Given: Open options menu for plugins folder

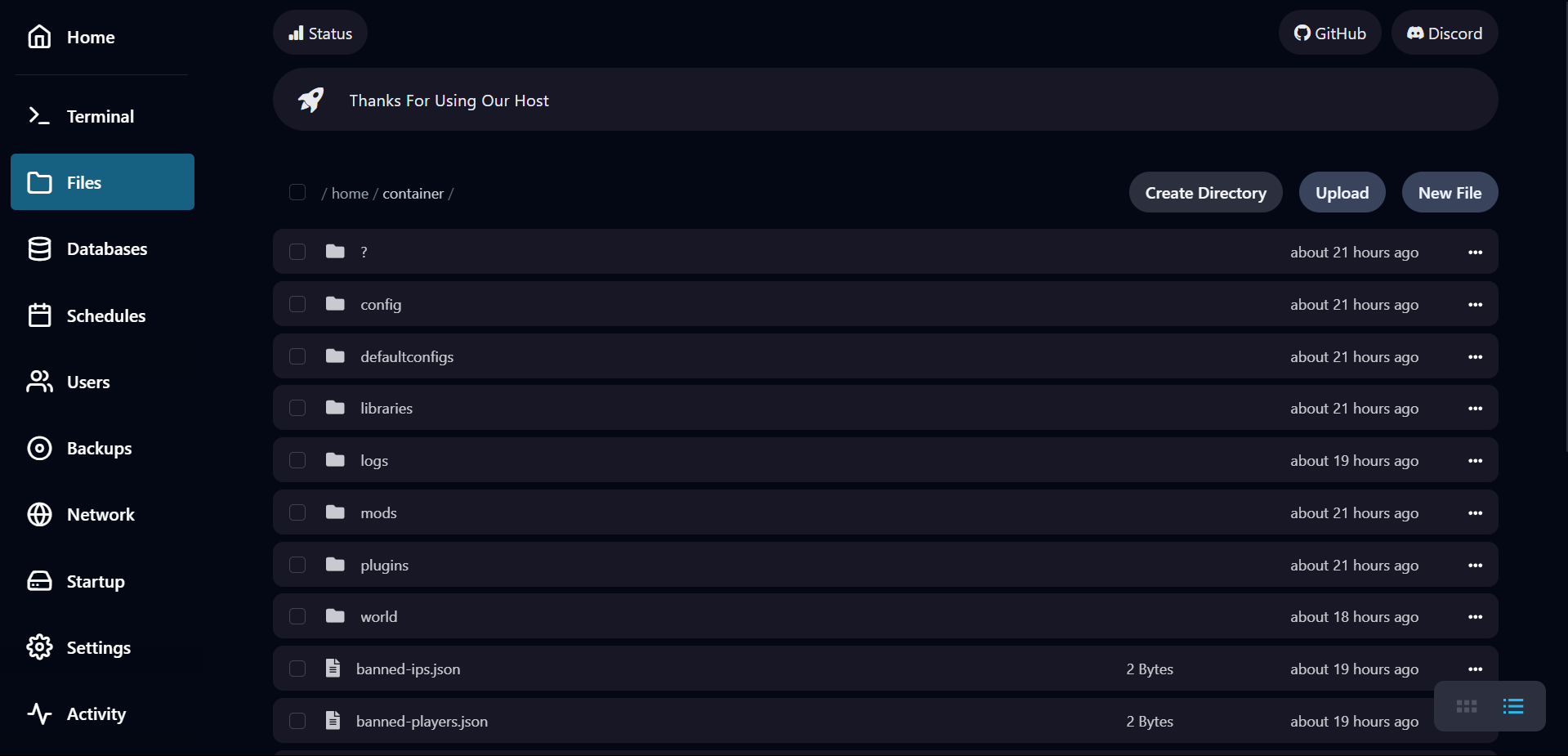Looking at the screenshot, I should click(1475, 566).
